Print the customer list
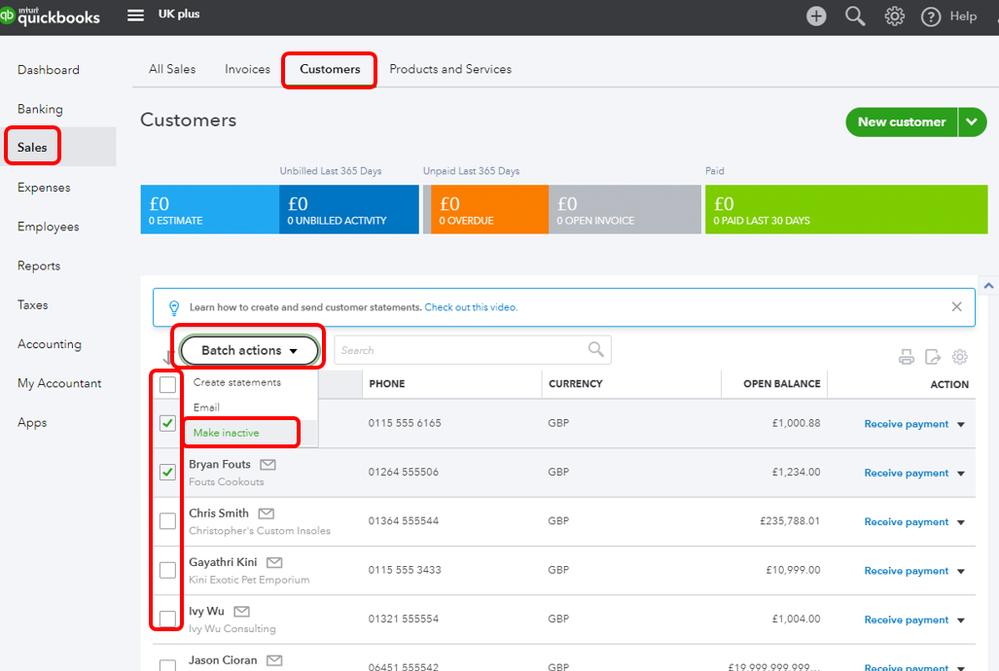 [906, 357]
